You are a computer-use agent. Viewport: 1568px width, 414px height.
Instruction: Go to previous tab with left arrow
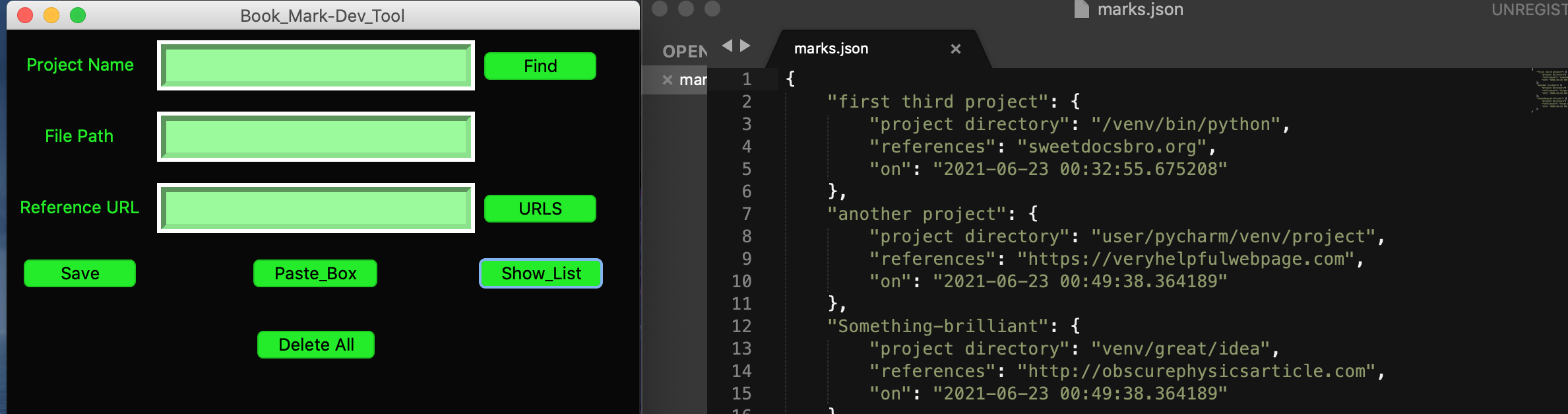[x=727, y=46]
